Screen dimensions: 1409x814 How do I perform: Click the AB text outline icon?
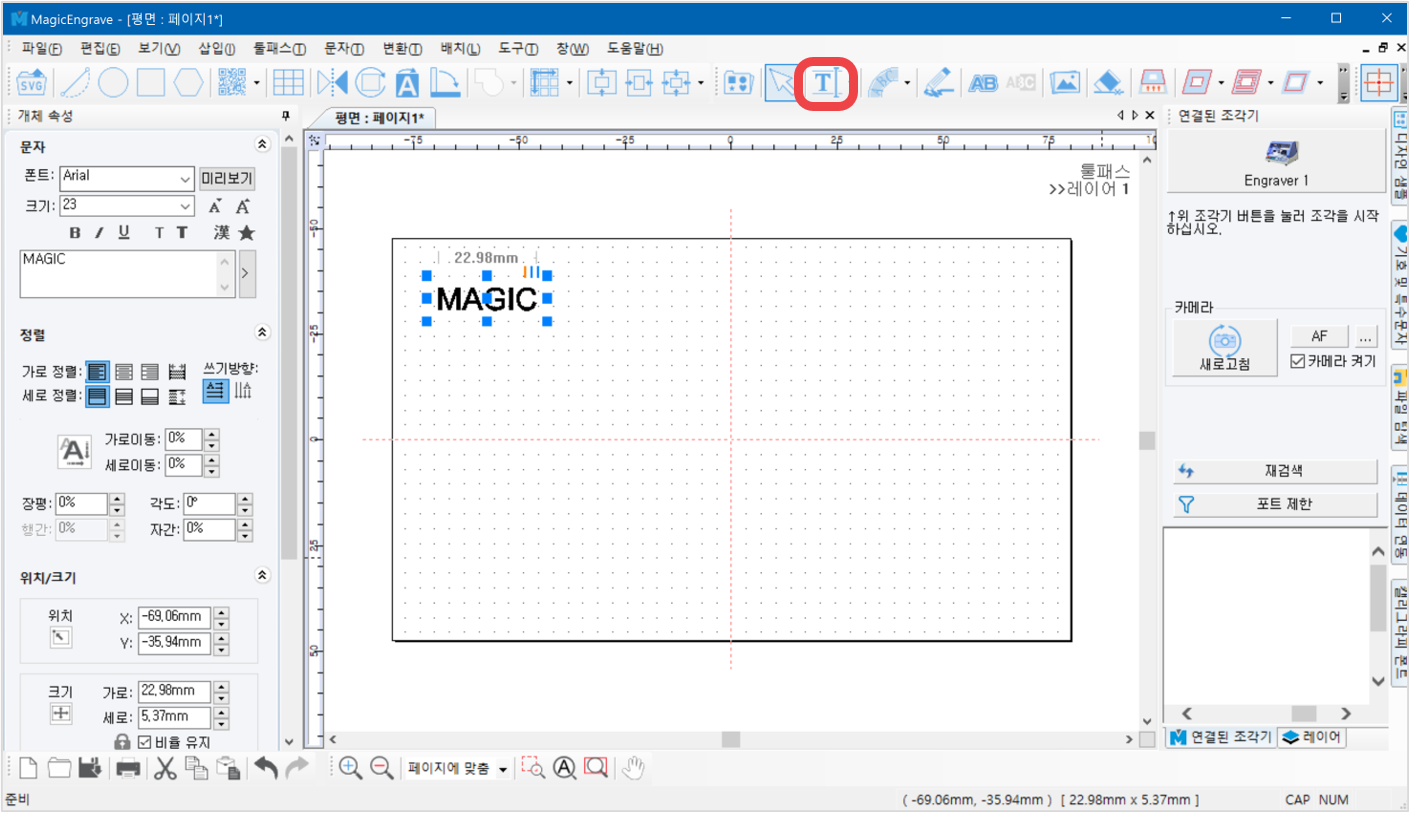983,83
